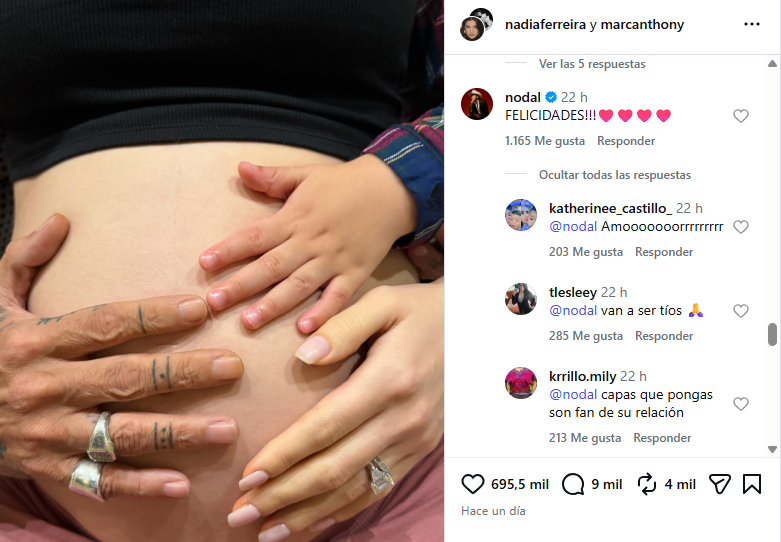The image size is (781, 542).
Task: Open nodal's profile picture
Action: pyautogui.click(x=477, y=104)
